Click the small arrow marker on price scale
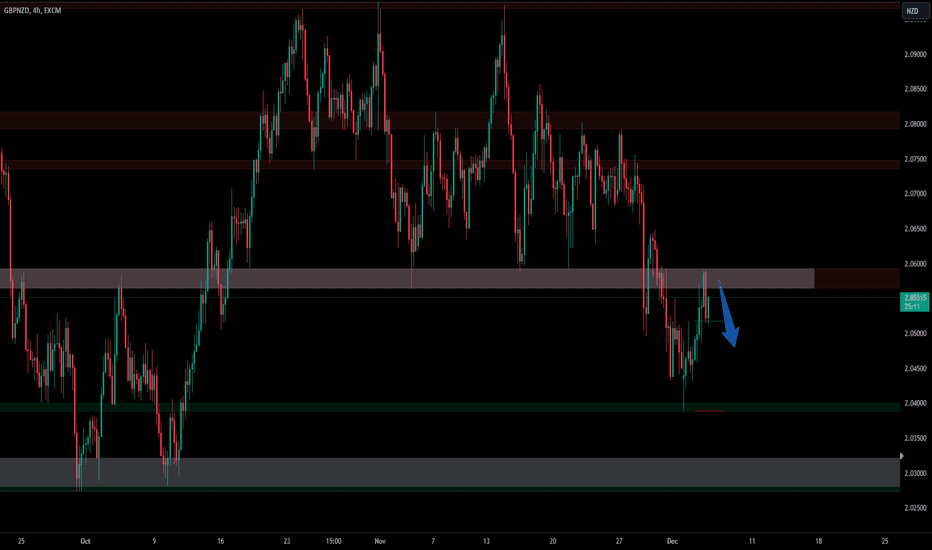Screen dimensions: 932x550 [x=902, y=456]
